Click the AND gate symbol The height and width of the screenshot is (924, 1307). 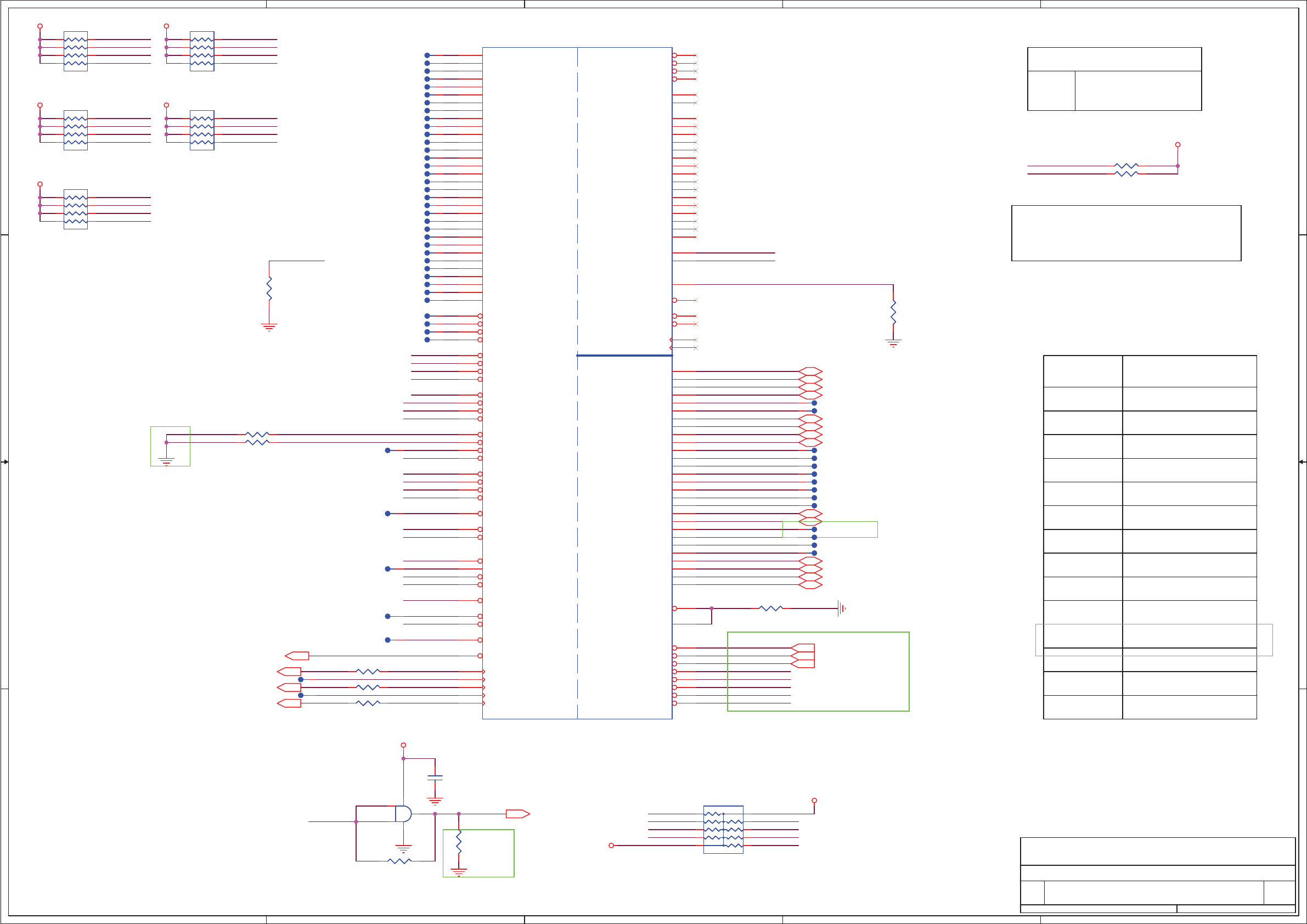point(403,814)
